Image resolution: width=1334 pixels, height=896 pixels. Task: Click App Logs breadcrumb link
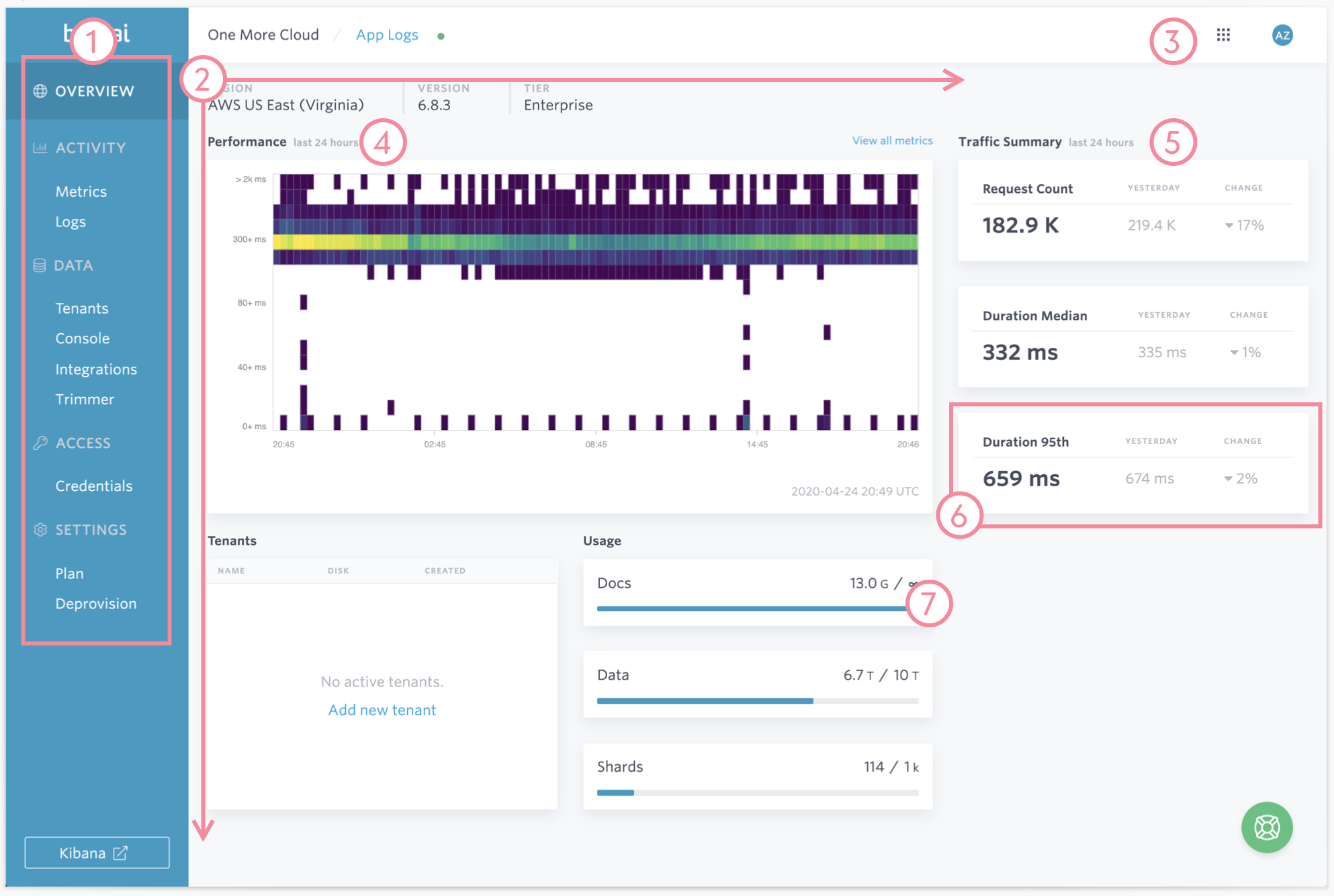[x=387, y=35]
